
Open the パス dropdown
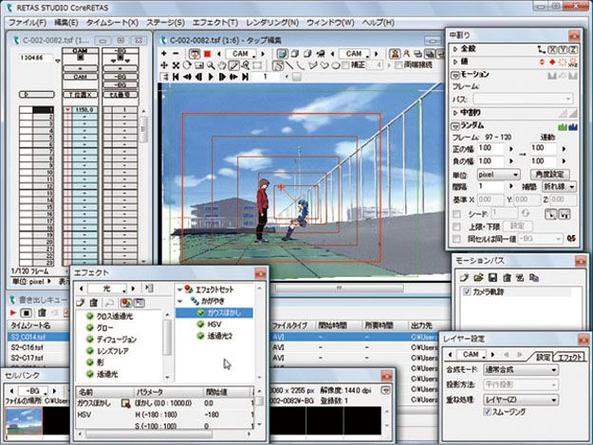tap(523, 99)
